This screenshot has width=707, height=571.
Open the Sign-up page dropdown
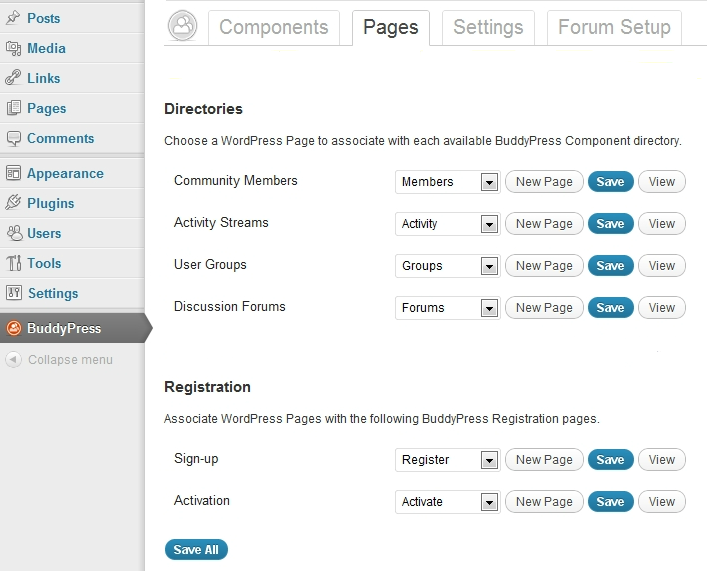[x=489, y=460]
